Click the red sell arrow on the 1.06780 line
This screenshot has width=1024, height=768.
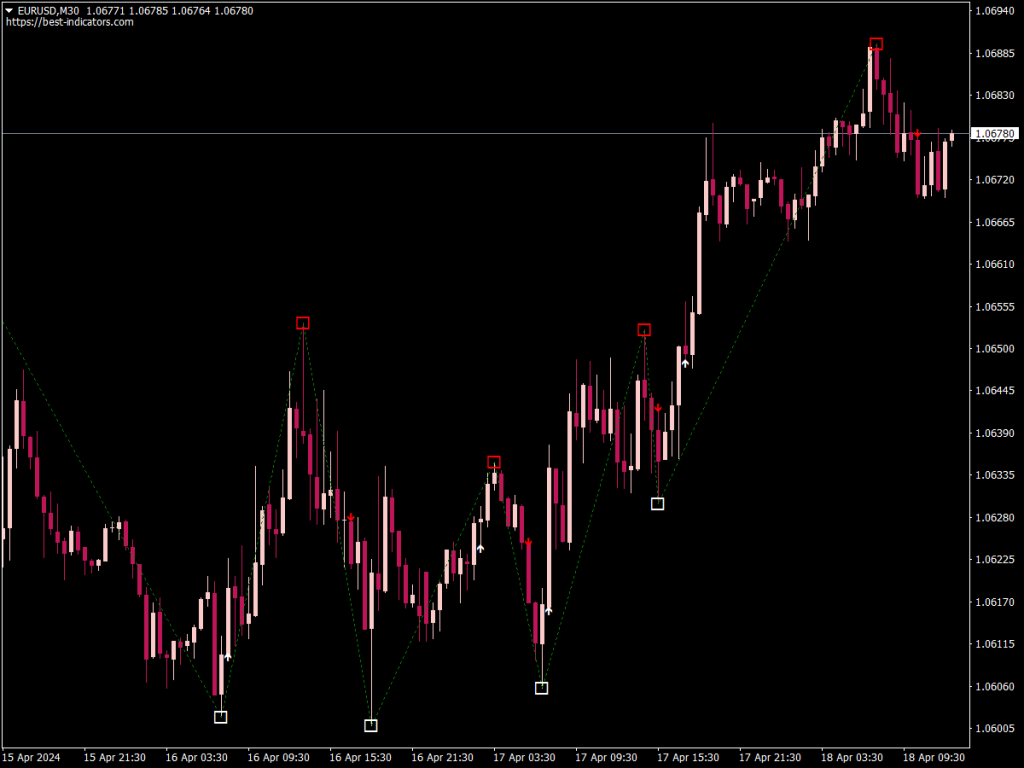pyautogui.click(x=918, y=134)
